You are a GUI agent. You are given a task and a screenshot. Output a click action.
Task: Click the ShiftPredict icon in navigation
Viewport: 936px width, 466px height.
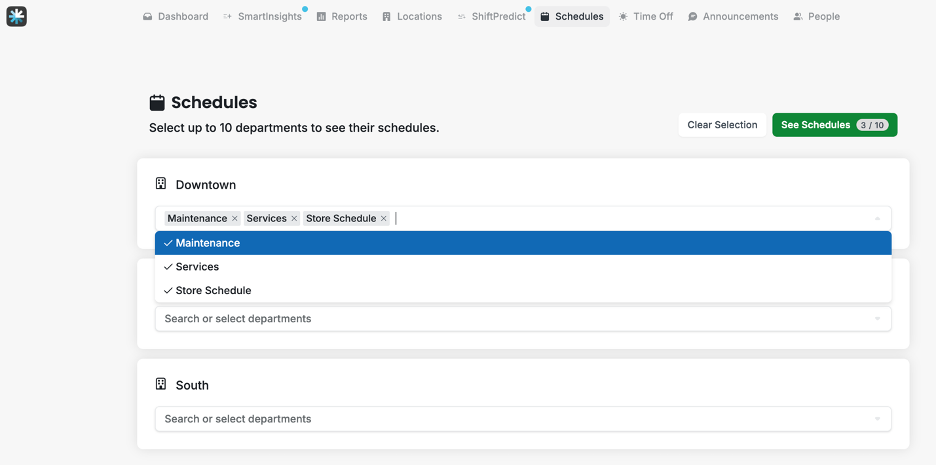pyautogui.click(x=461, y=17)
